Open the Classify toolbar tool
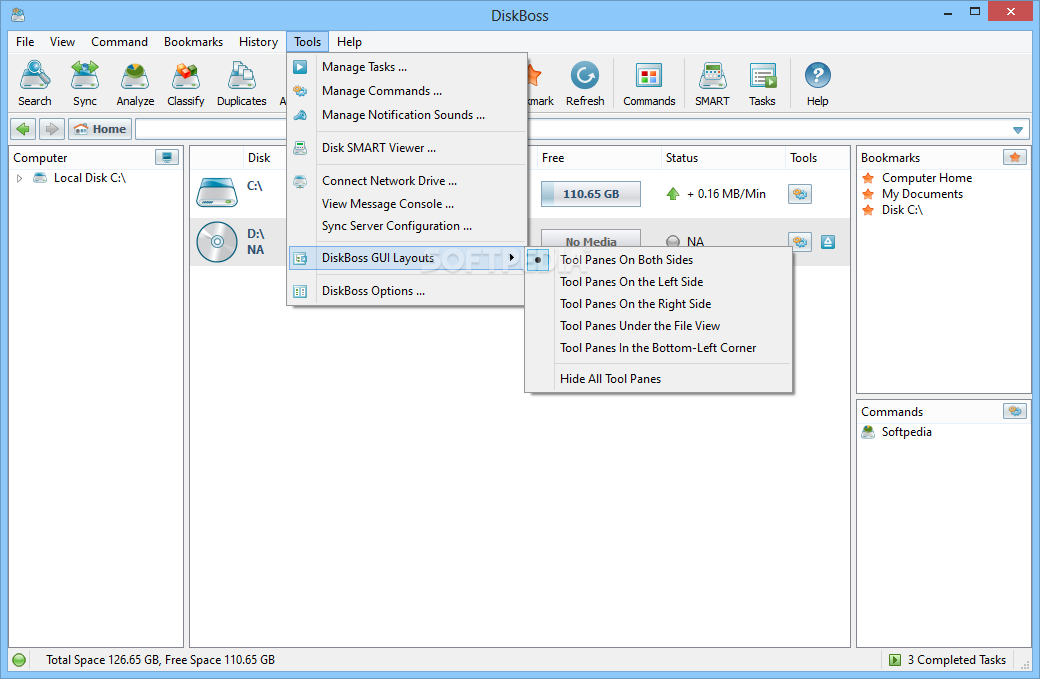Image resolution: width=1040 pixels, height=679 pixels. (186, 83)
